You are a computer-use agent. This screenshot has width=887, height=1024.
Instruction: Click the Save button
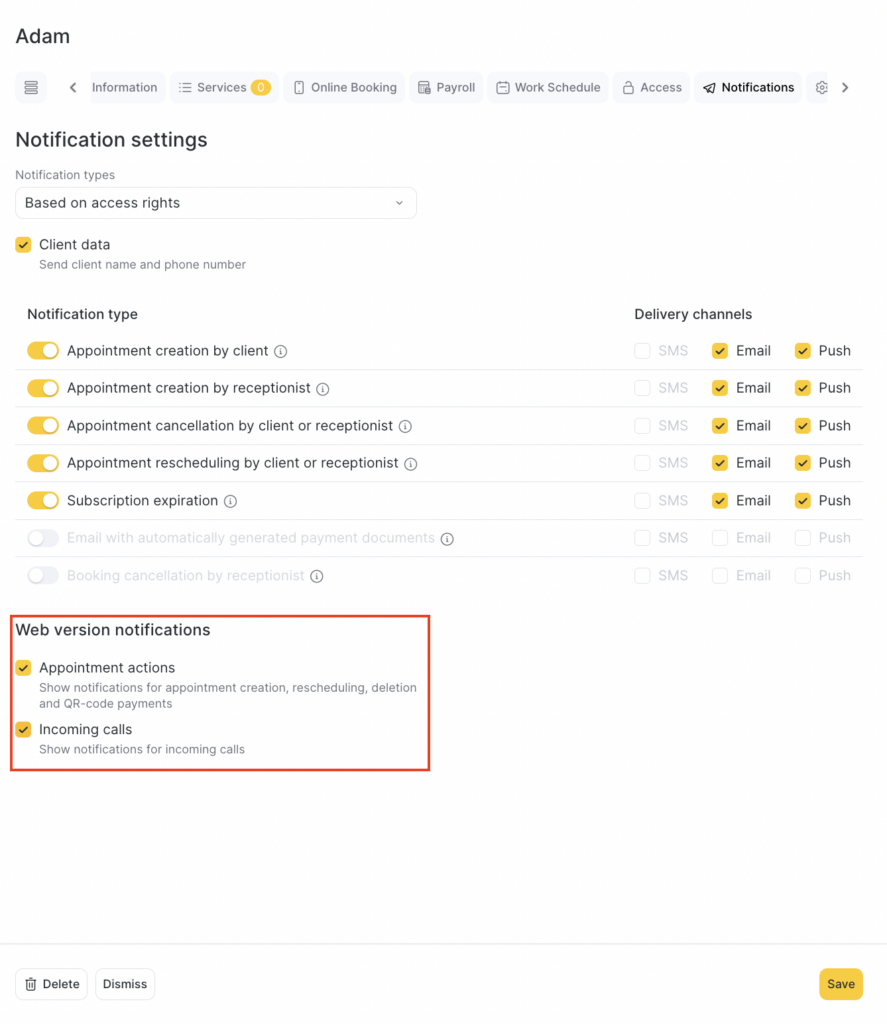840,984
